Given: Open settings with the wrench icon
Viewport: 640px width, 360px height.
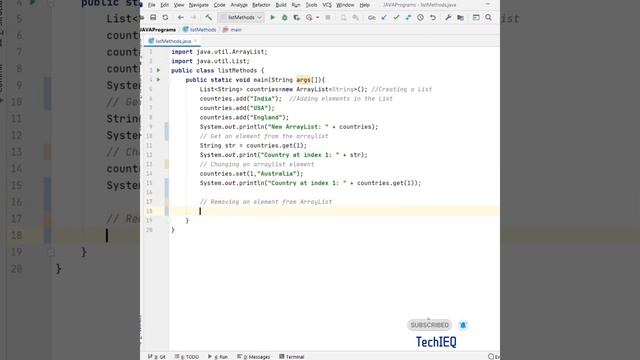Looking at the screenshot, I should click(448, 18).
